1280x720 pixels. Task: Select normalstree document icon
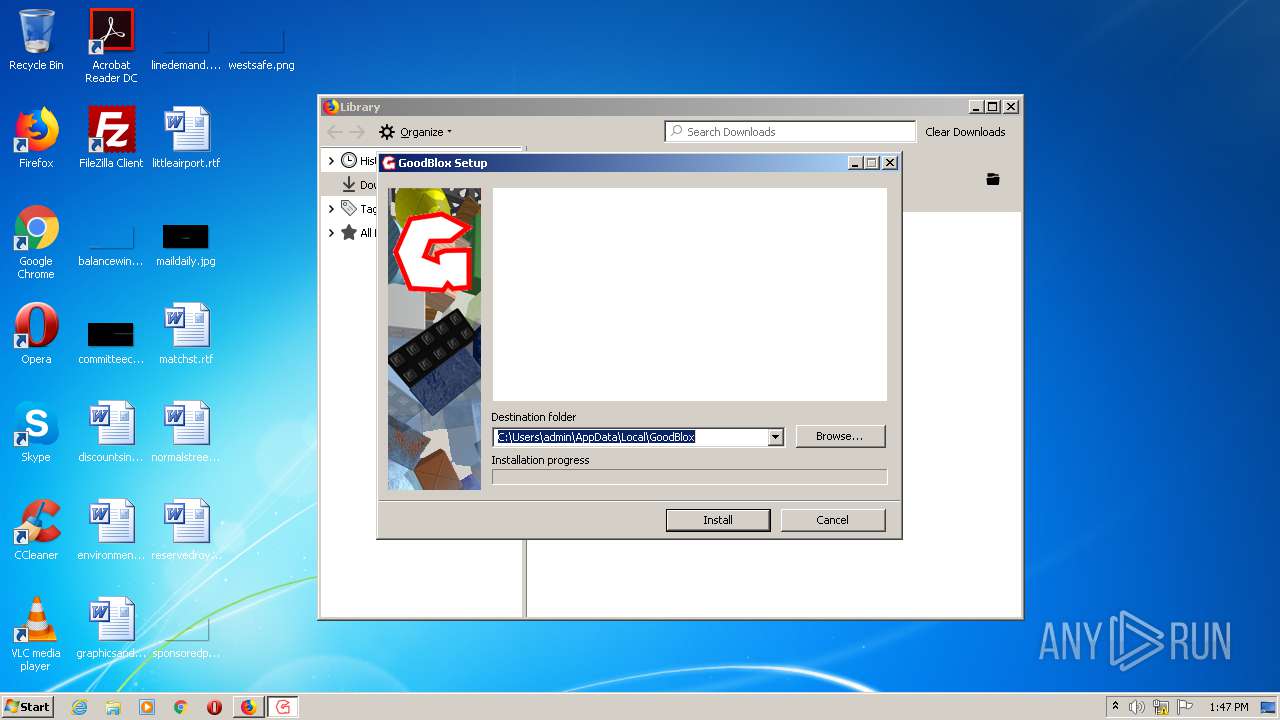pos(186,432)
